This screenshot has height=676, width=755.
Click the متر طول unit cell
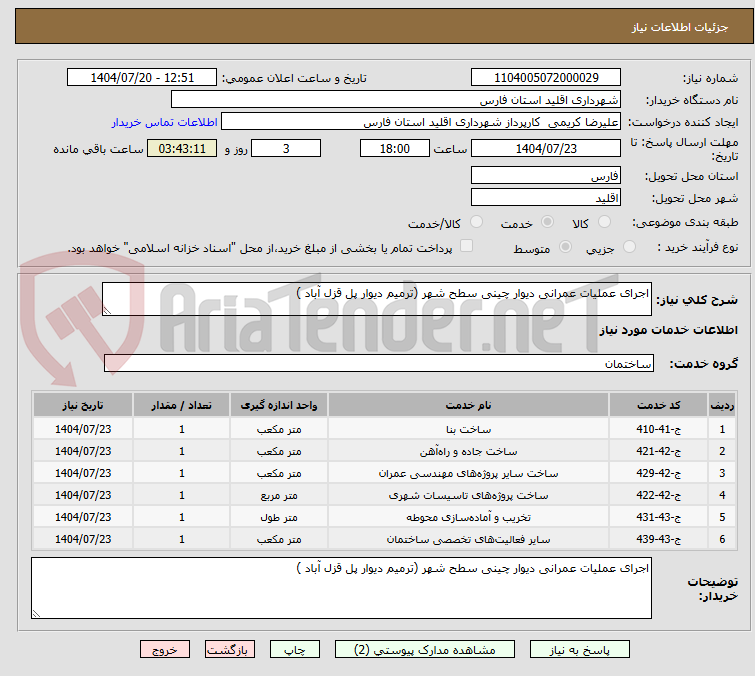[x=279, y=517]
